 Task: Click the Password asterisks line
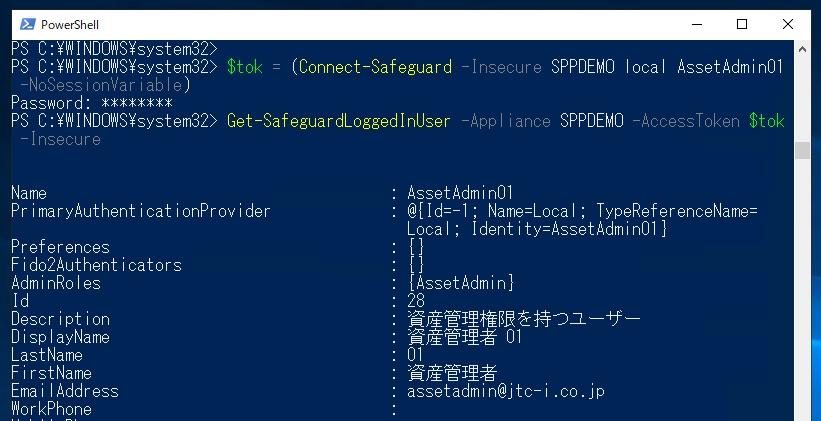pyautogui.click(x=92, y=103)
